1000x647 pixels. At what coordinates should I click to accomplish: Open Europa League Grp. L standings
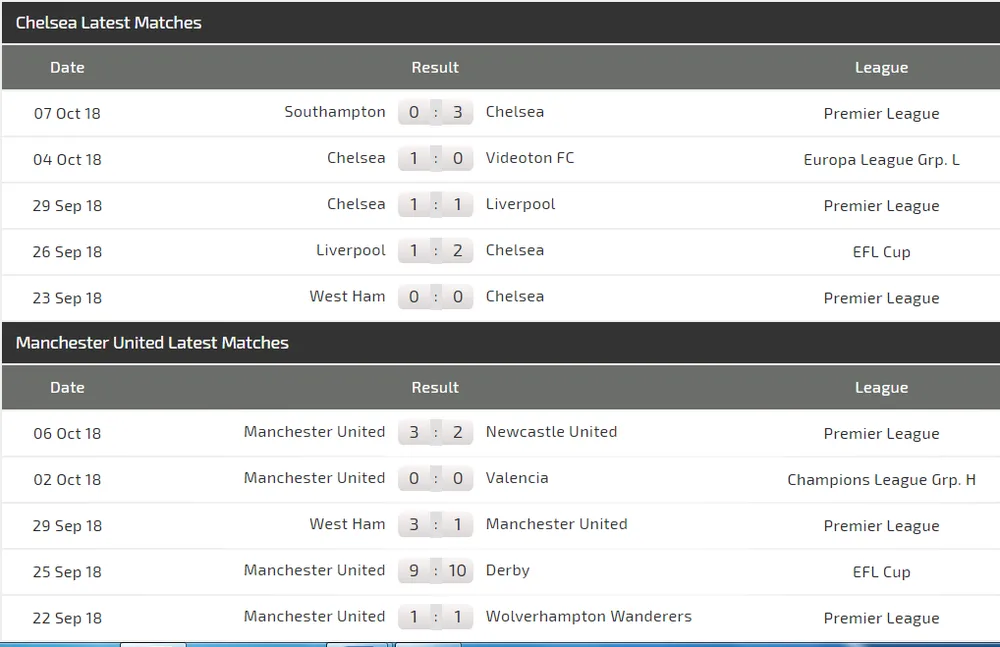(x=881, y=159)
